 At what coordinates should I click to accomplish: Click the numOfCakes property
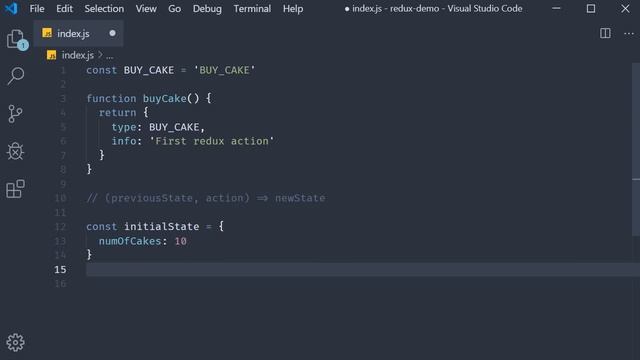[x=130, y=241]
